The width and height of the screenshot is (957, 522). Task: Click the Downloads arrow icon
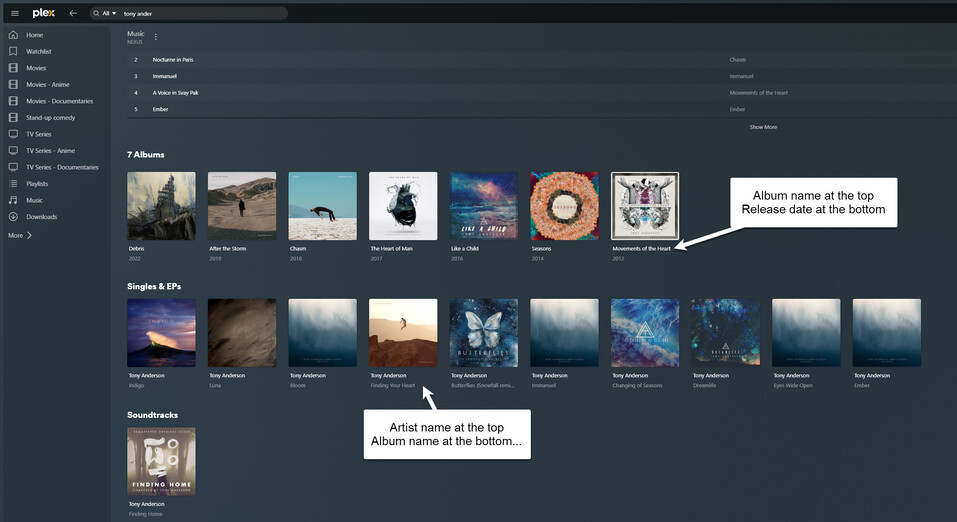(13, 216)
